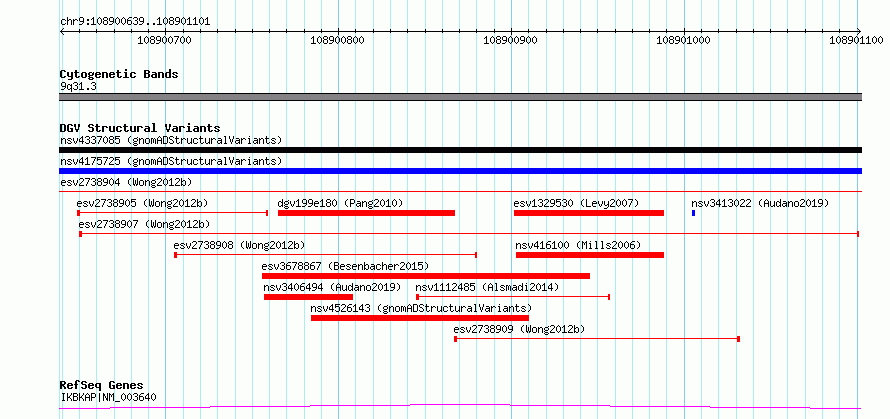This screenshot has height=419, width=890.
Task: Click the RefSeq Genes track heading
Action: pos(102,386)
